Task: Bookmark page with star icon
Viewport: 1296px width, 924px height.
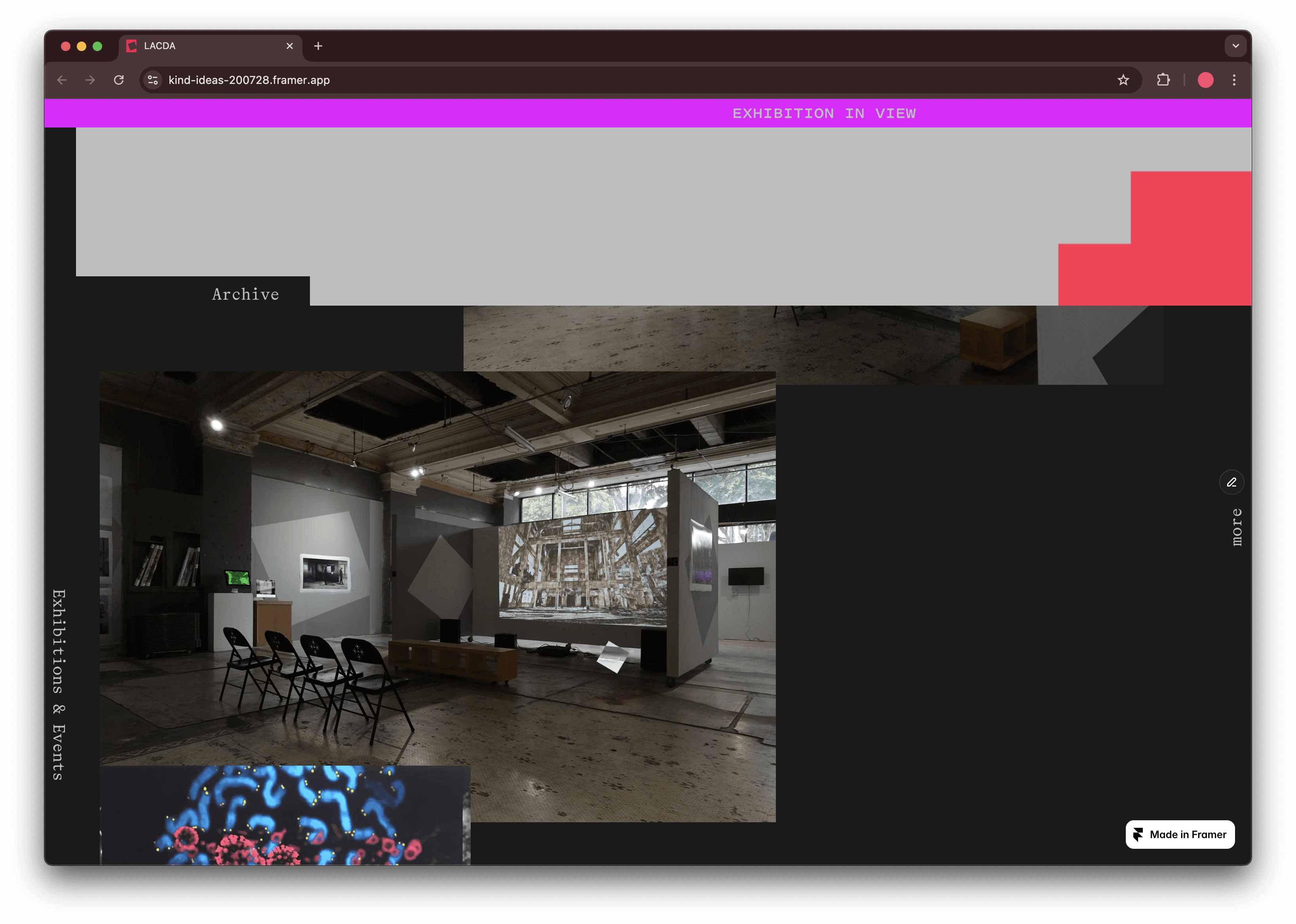Action: point(1123,80)
